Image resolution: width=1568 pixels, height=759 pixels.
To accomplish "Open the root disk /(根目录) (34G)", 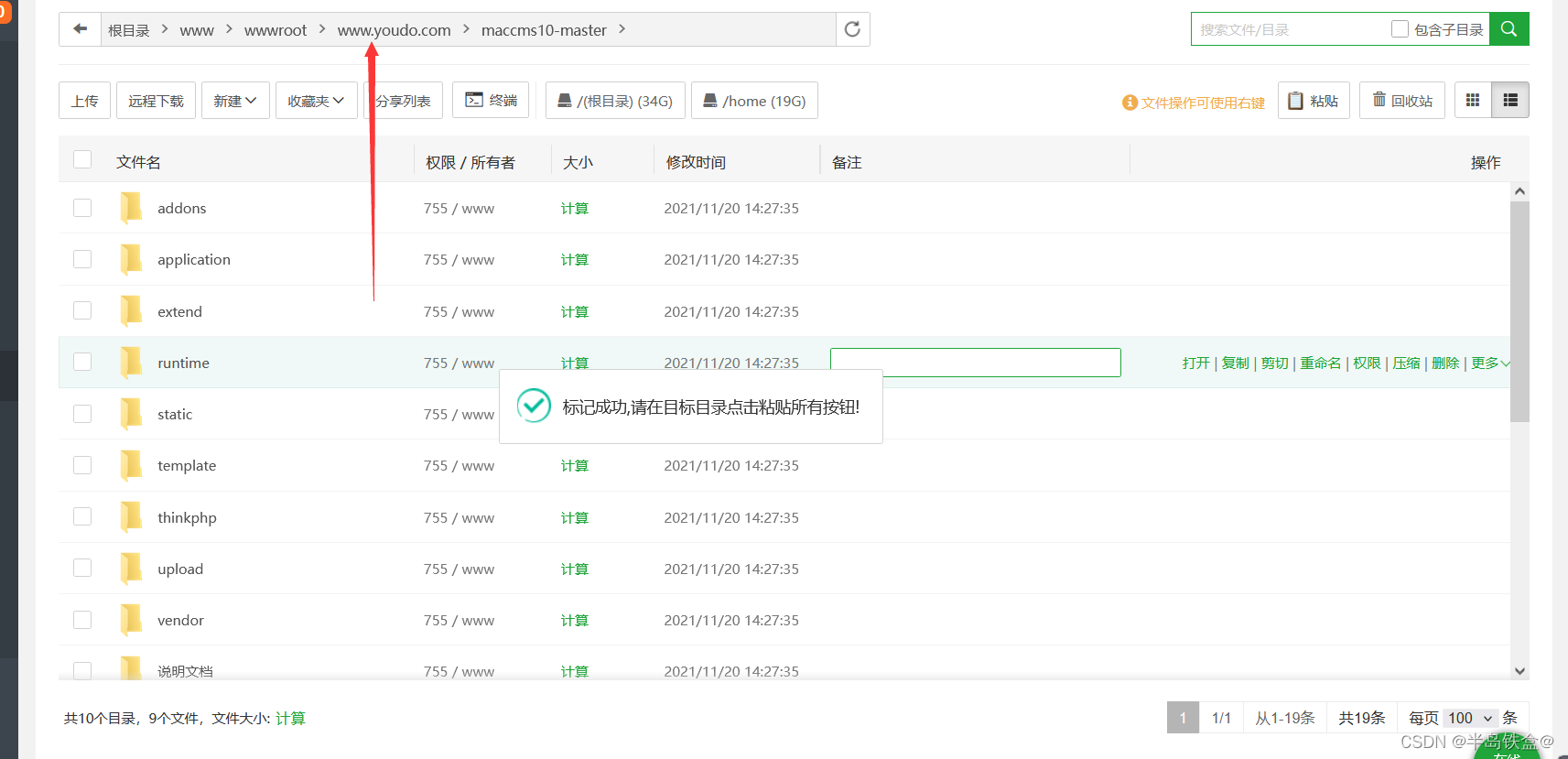I will 615,101.
